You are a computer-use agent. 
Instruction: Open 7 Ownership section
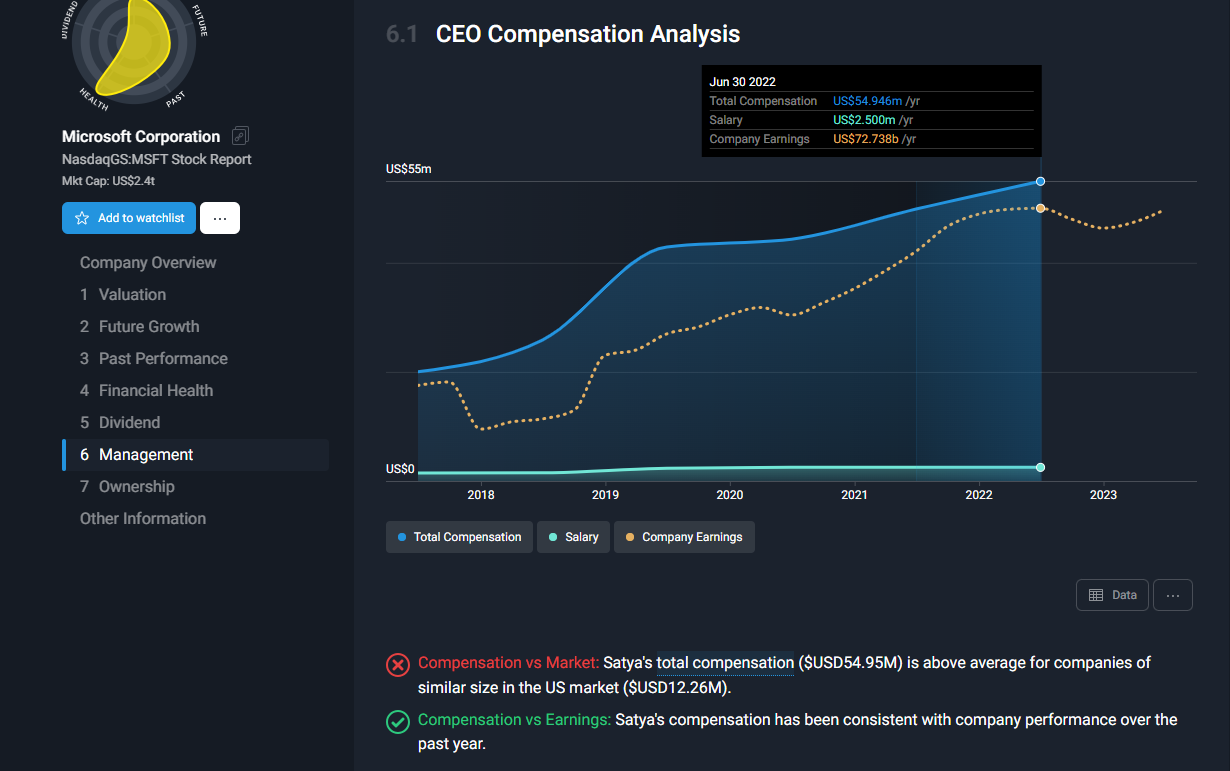pyautogui.click(x=127, y=487)
